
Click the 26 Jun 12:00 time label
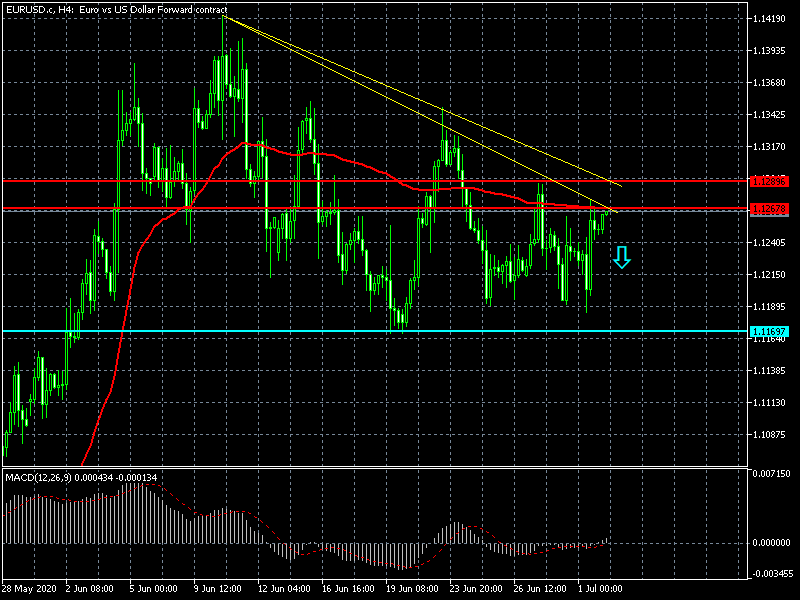pyautogui.click(x=540, y=589)
